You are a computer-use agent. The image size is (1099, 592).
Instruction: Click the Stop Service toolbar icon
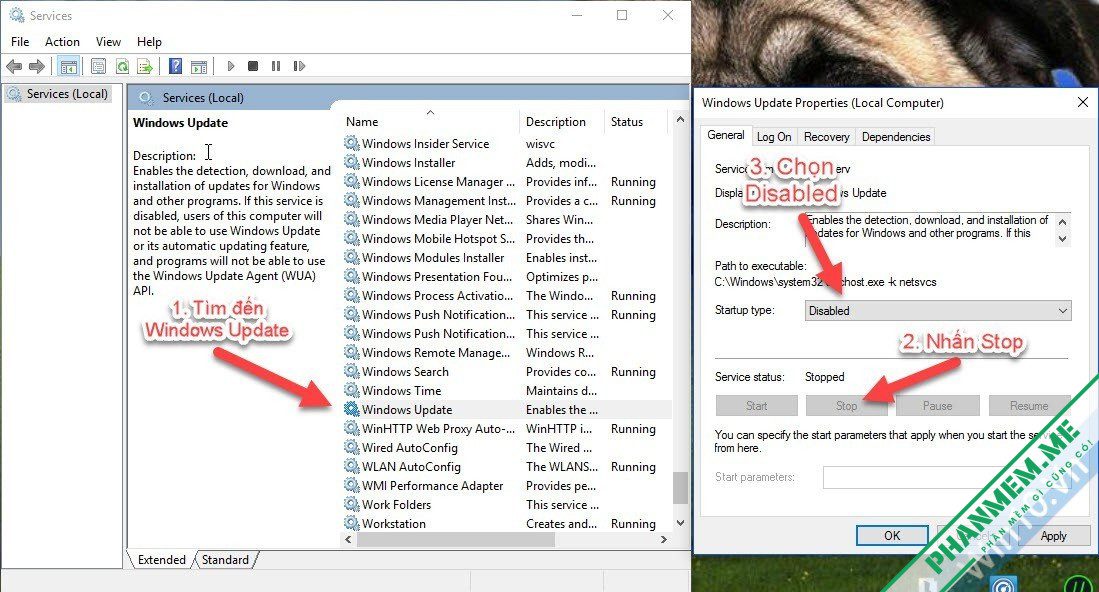pos(253,66)
